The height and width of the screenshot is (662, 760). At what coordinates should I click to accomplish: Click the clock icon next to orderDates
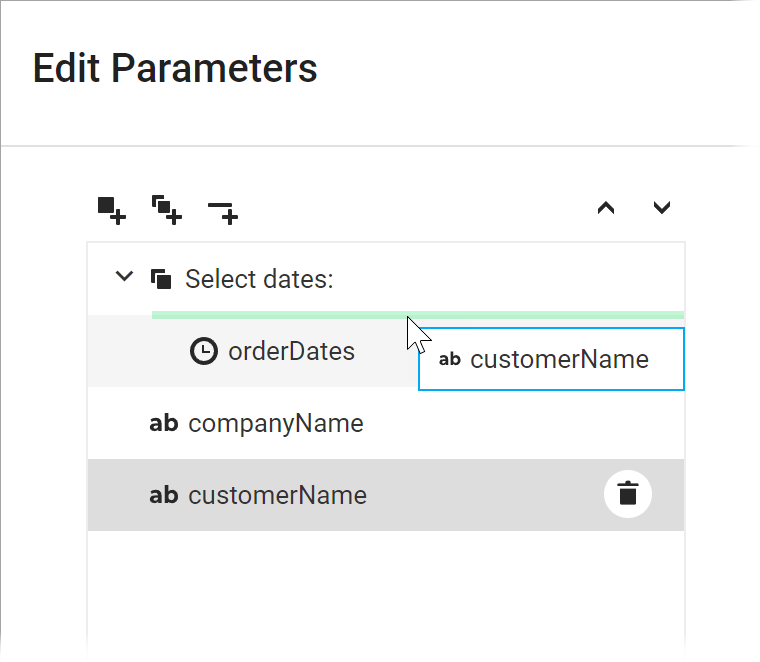pos(203,351)
